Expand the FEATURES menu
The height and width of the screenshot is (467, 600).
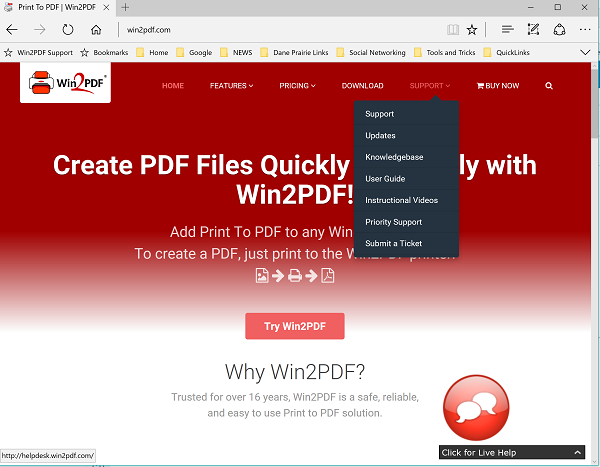click(x=232, y=86)
